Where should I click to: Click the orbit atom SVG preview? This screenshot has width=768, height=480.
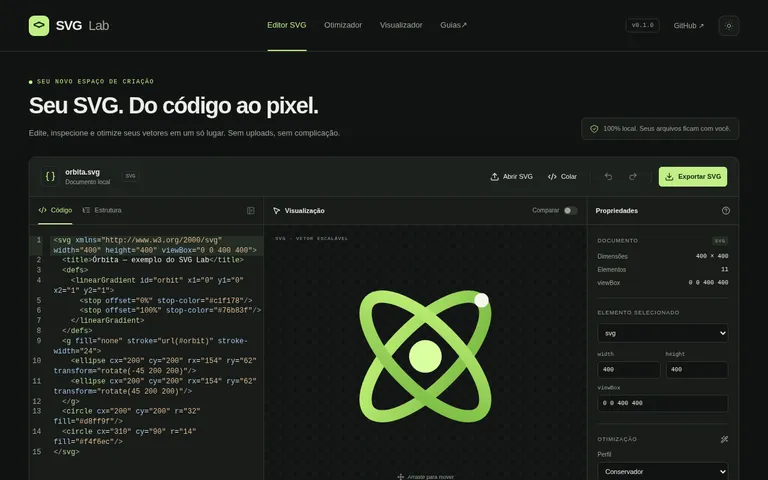pyautogui.click(x=425, y=356)
